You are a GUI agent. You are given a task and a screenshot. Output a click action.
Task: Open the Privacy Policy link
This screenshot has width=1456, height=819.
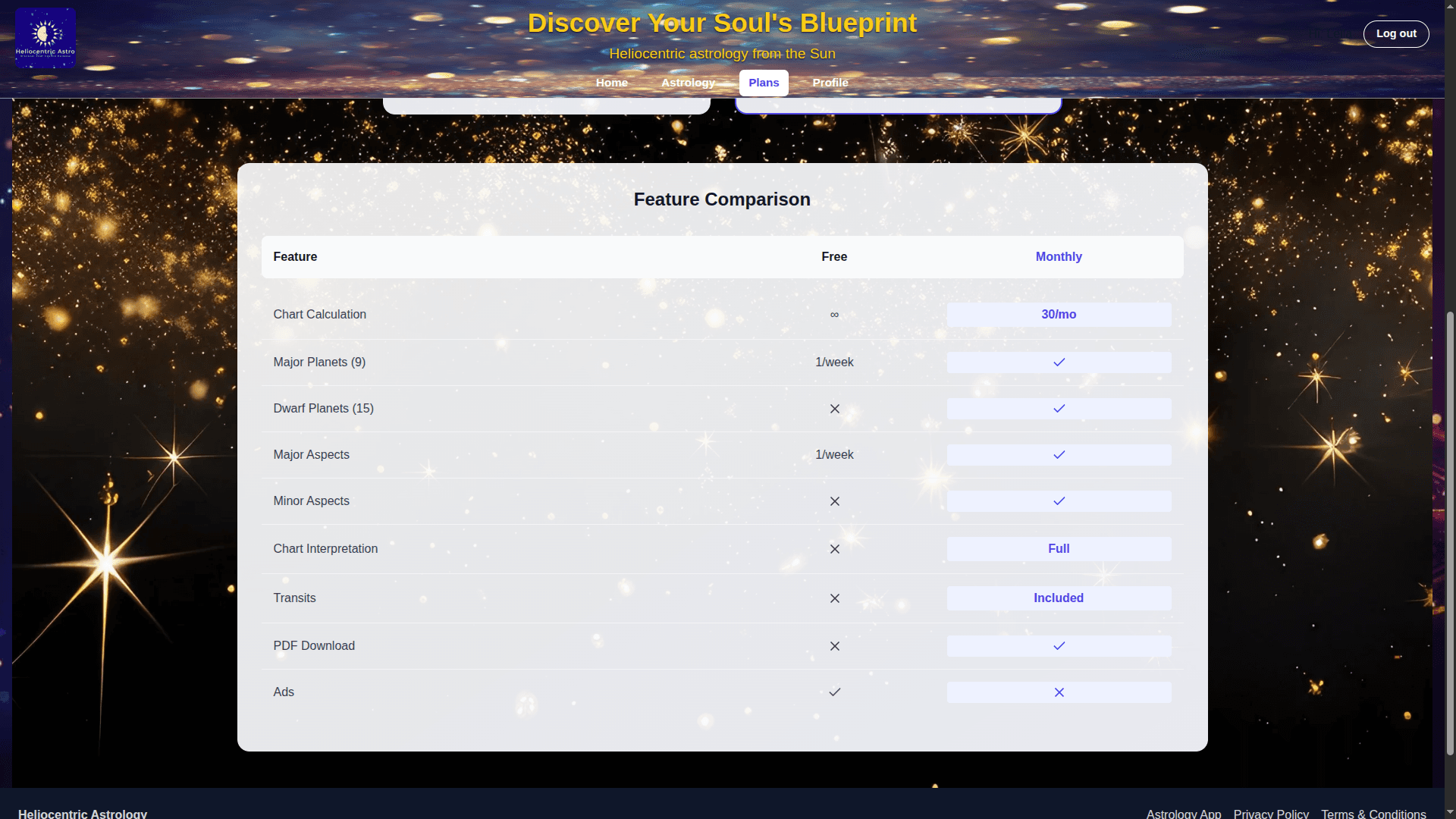1270,813
